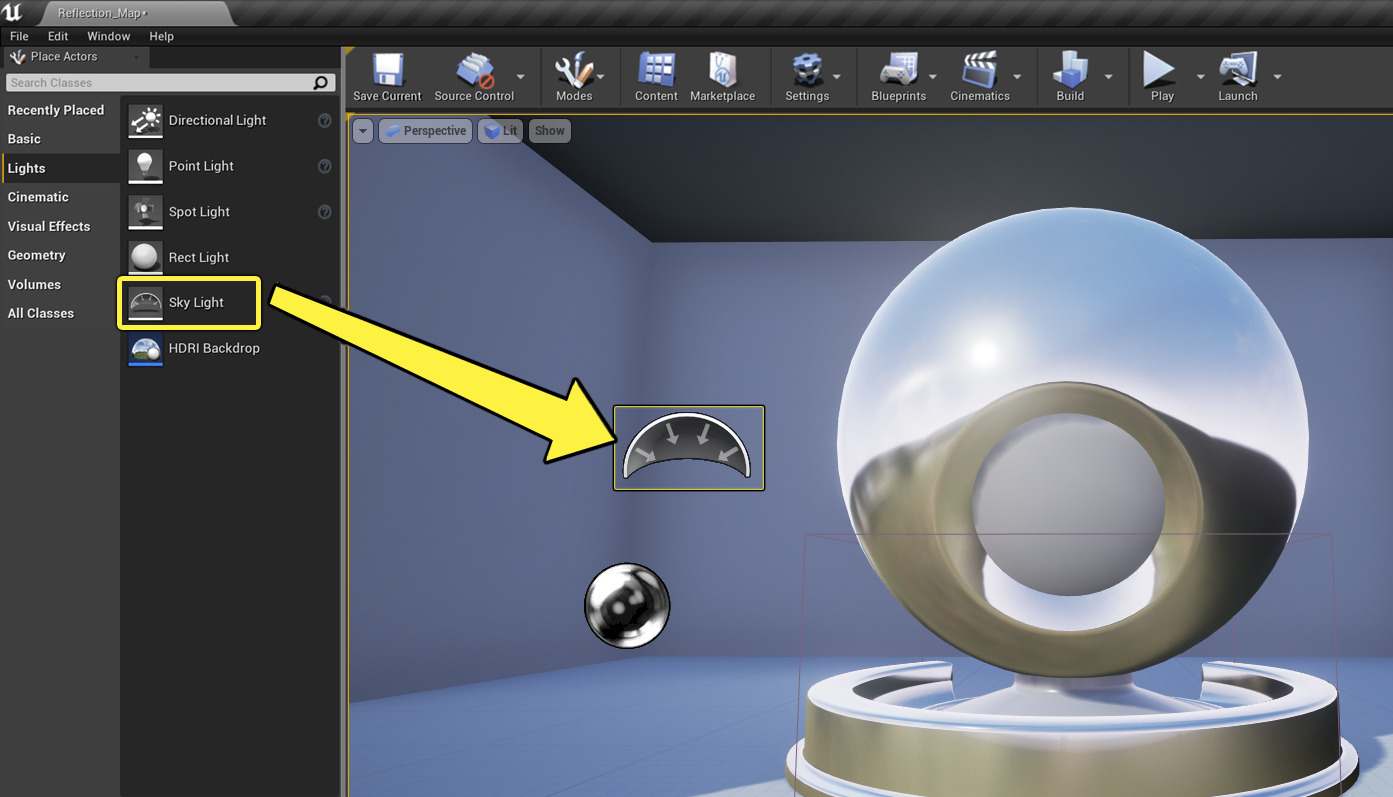The image size is (1393, 797).
Task: Click Save Current to save the level
Action: click(386, 70)
